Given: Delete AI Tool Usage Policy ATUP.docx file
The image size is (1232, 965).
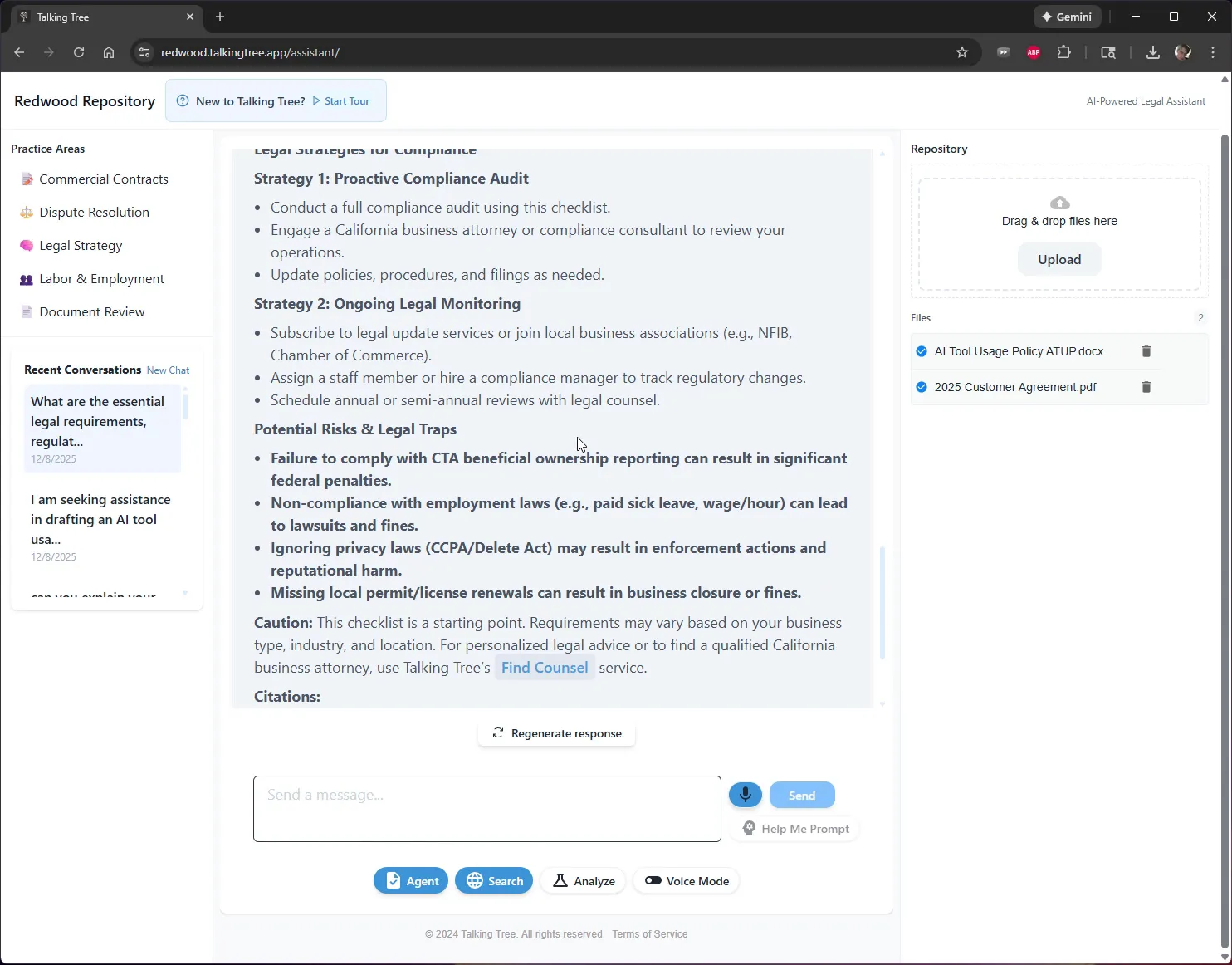Looking at the screenshot, I should (1146, 351).
